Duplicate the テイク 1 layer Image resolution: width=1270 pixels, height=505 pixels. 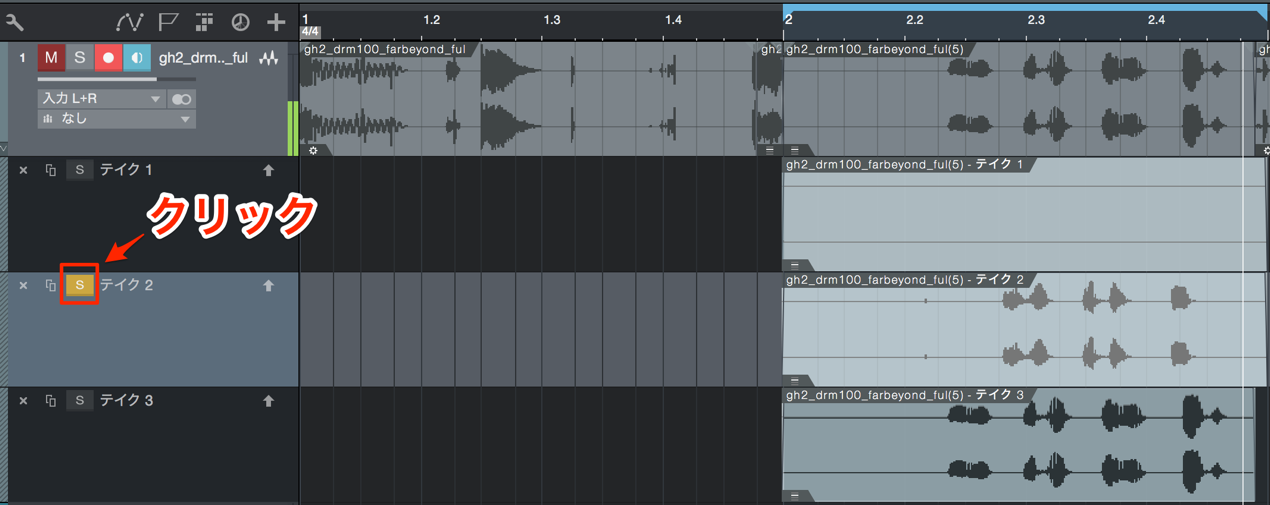point(51,171)
